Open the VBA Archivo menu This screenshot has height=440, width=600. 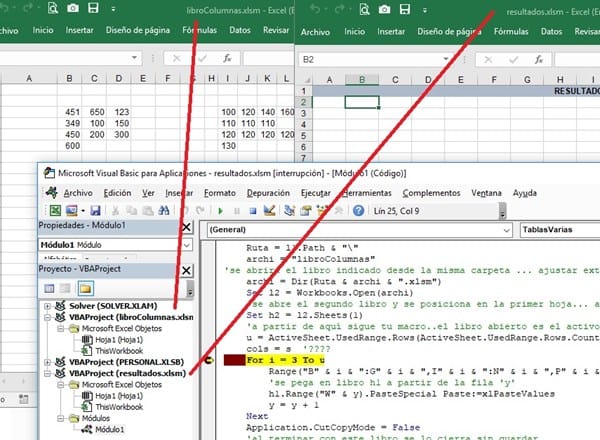click(78, 193)
